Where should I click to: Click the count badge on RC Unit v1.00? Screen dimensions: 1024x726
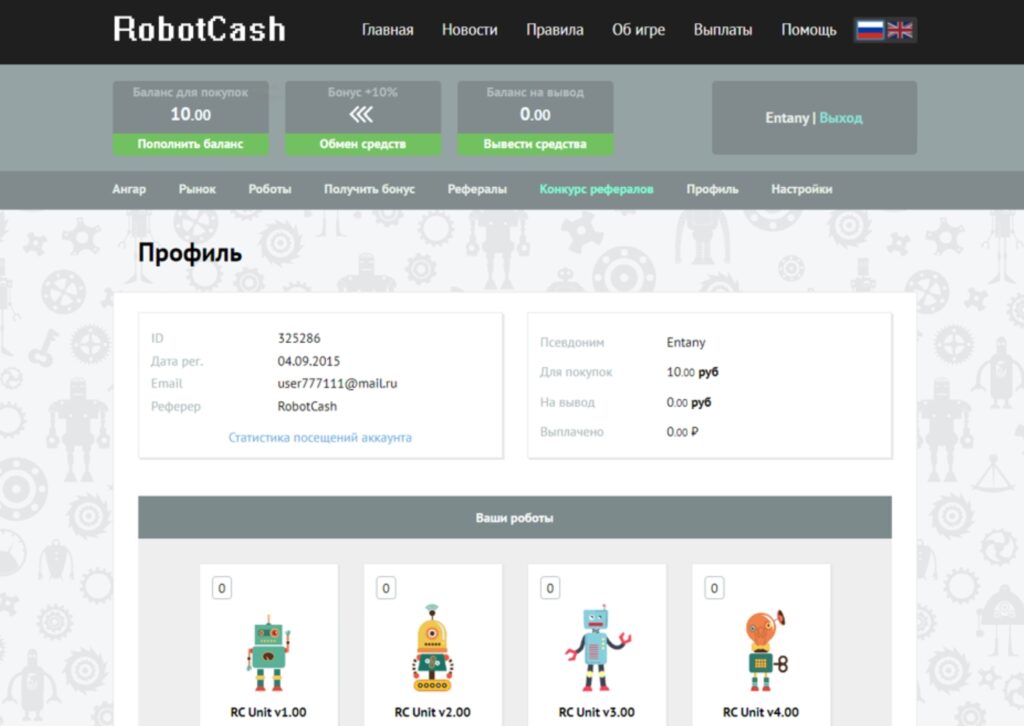[222, 588]
